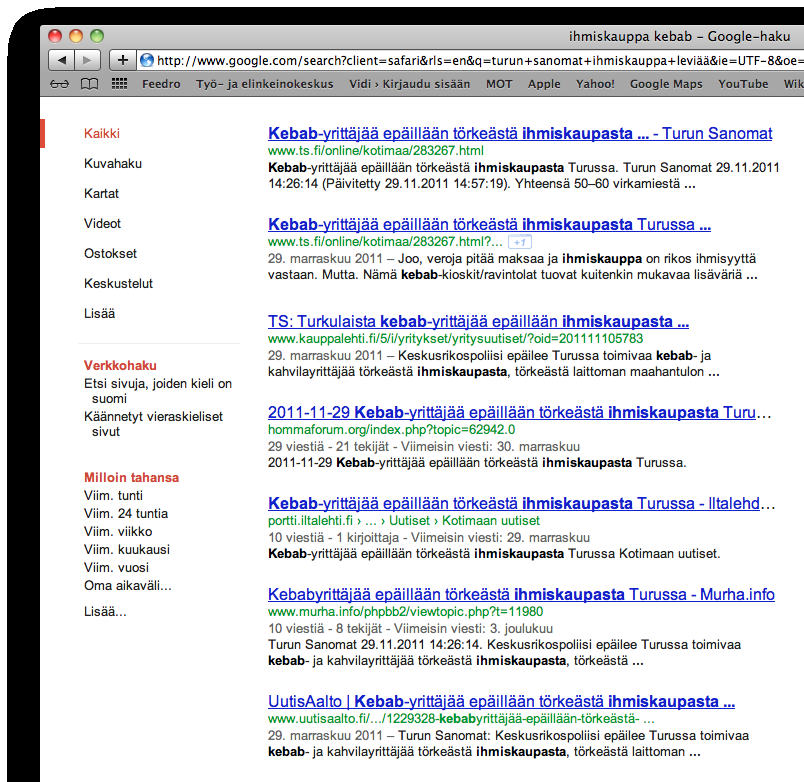The height and width of the screenshot is (782, 804).
Task: Click the globe site icon in address bar
Action: (147, 61)
